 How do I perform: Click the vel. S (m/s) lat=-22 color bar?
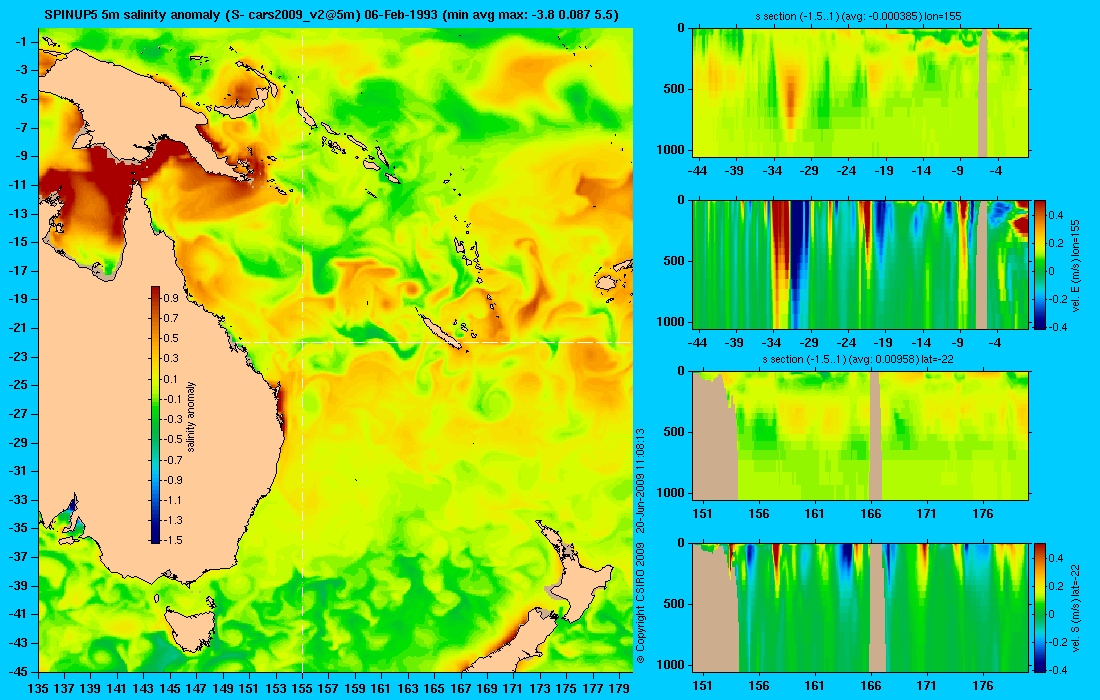1040,607
